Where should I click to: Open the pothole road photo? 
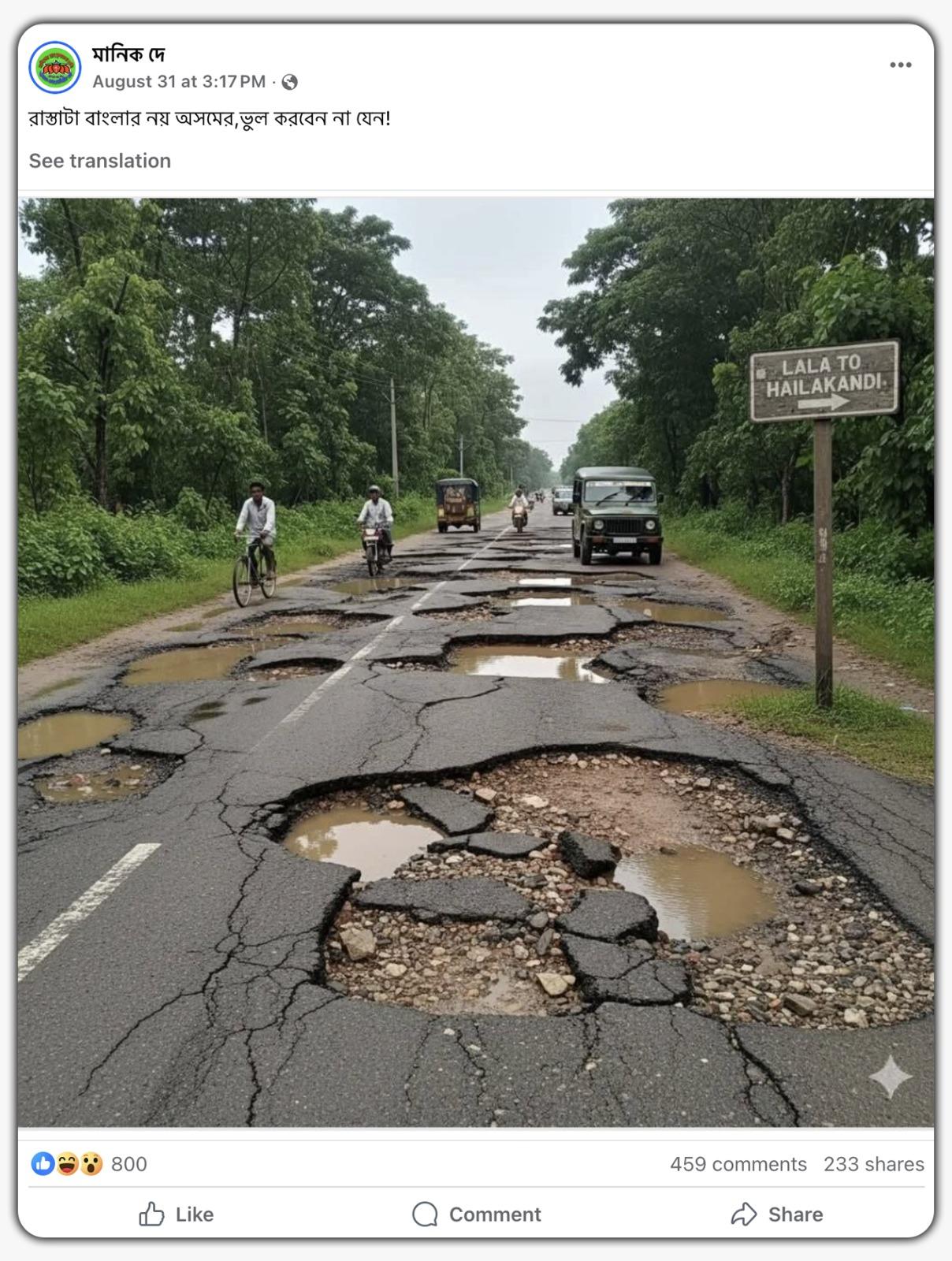[476, 662]
